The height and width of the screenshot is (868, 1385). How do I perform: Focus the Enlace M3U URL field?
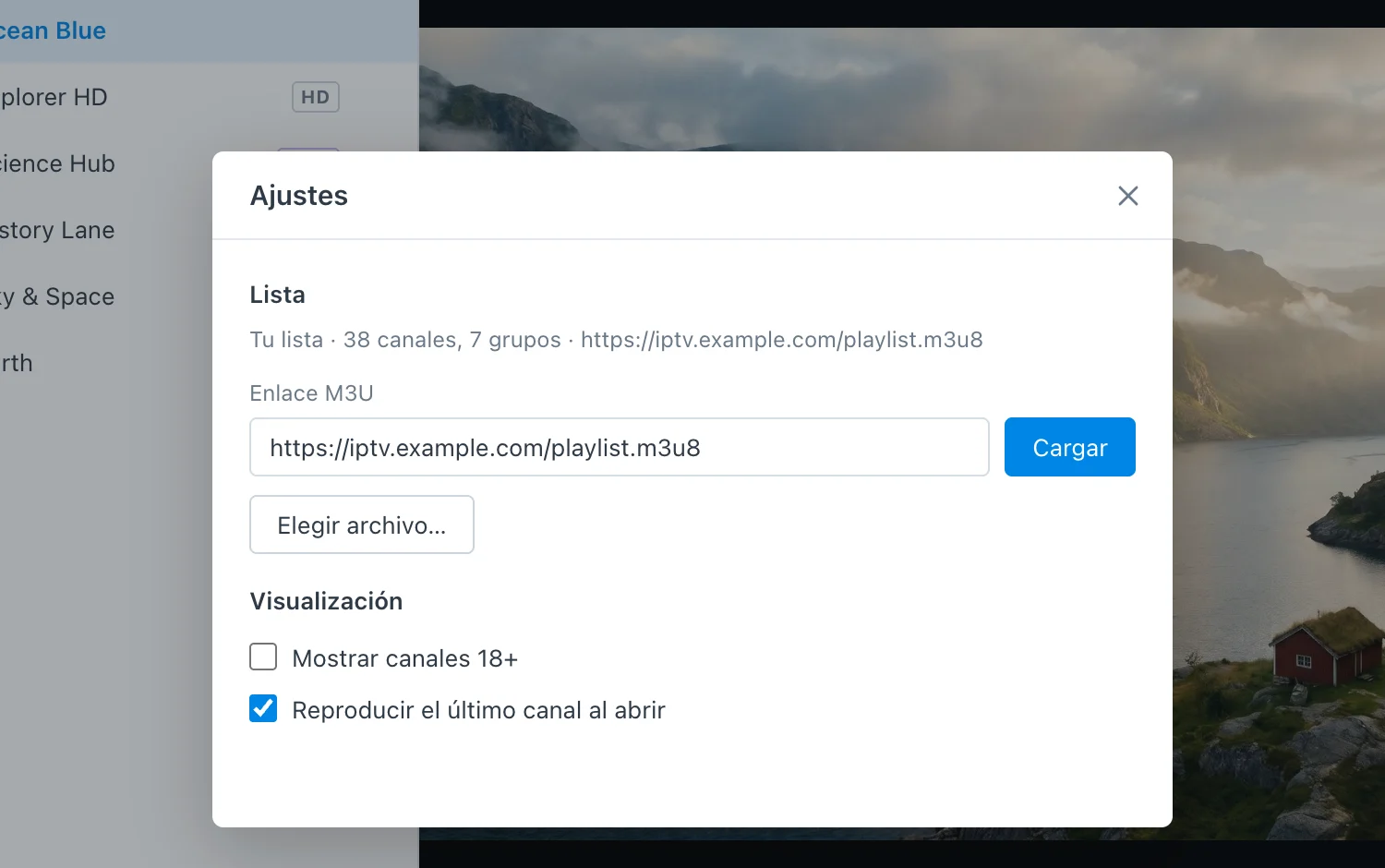point(620,447)
